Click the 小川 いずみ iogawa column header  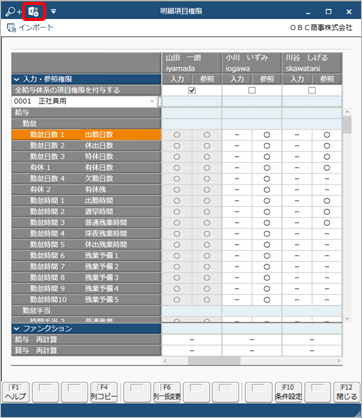tap(252, 63)
